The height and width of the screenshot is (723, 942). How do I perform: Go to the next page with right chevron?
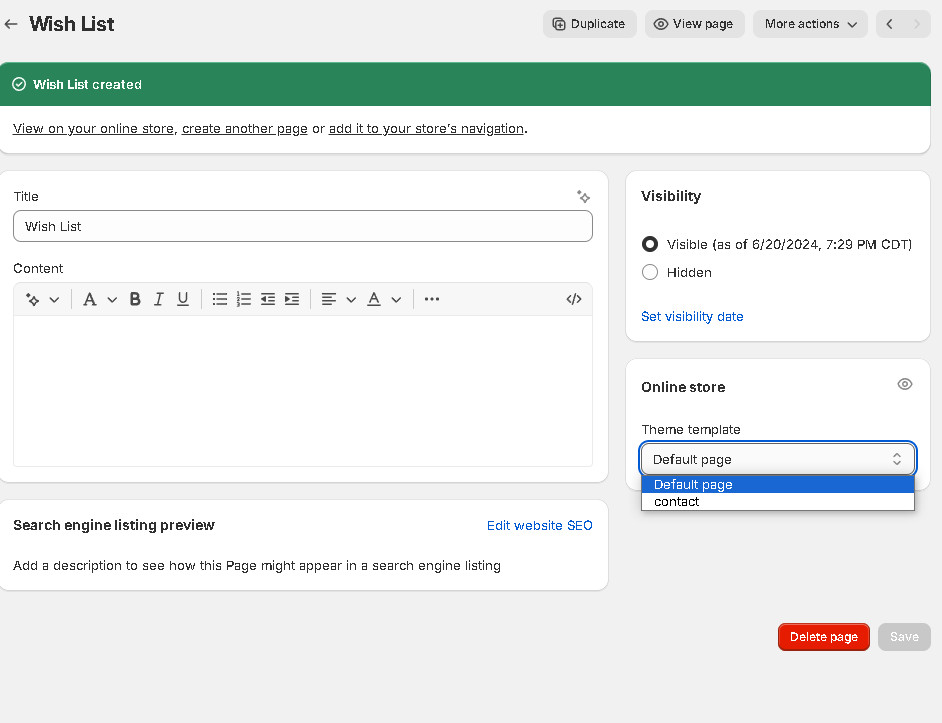coord(917,24)
